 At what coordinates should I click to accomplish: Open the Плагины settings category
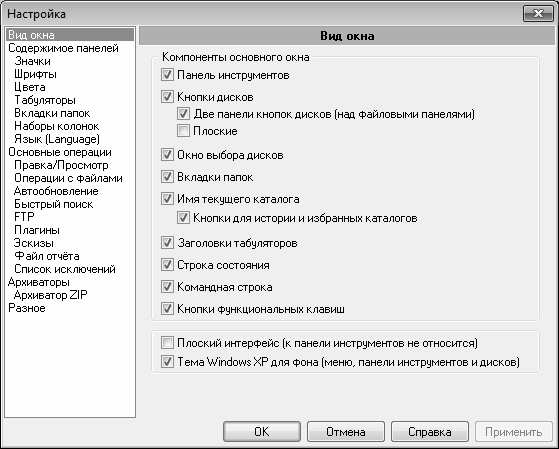point(37,230)
